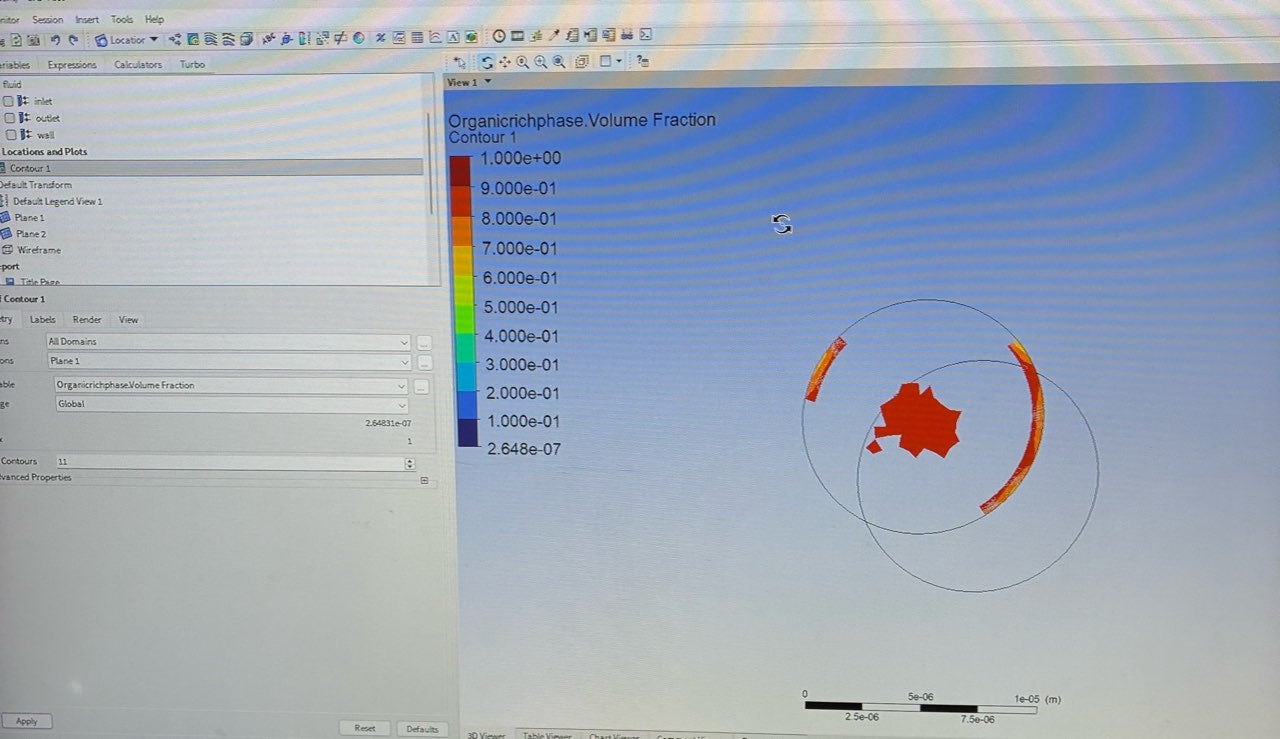Click the Redo arrow icon
Viewport: 1280px width, 739px height.
point(73,40)
